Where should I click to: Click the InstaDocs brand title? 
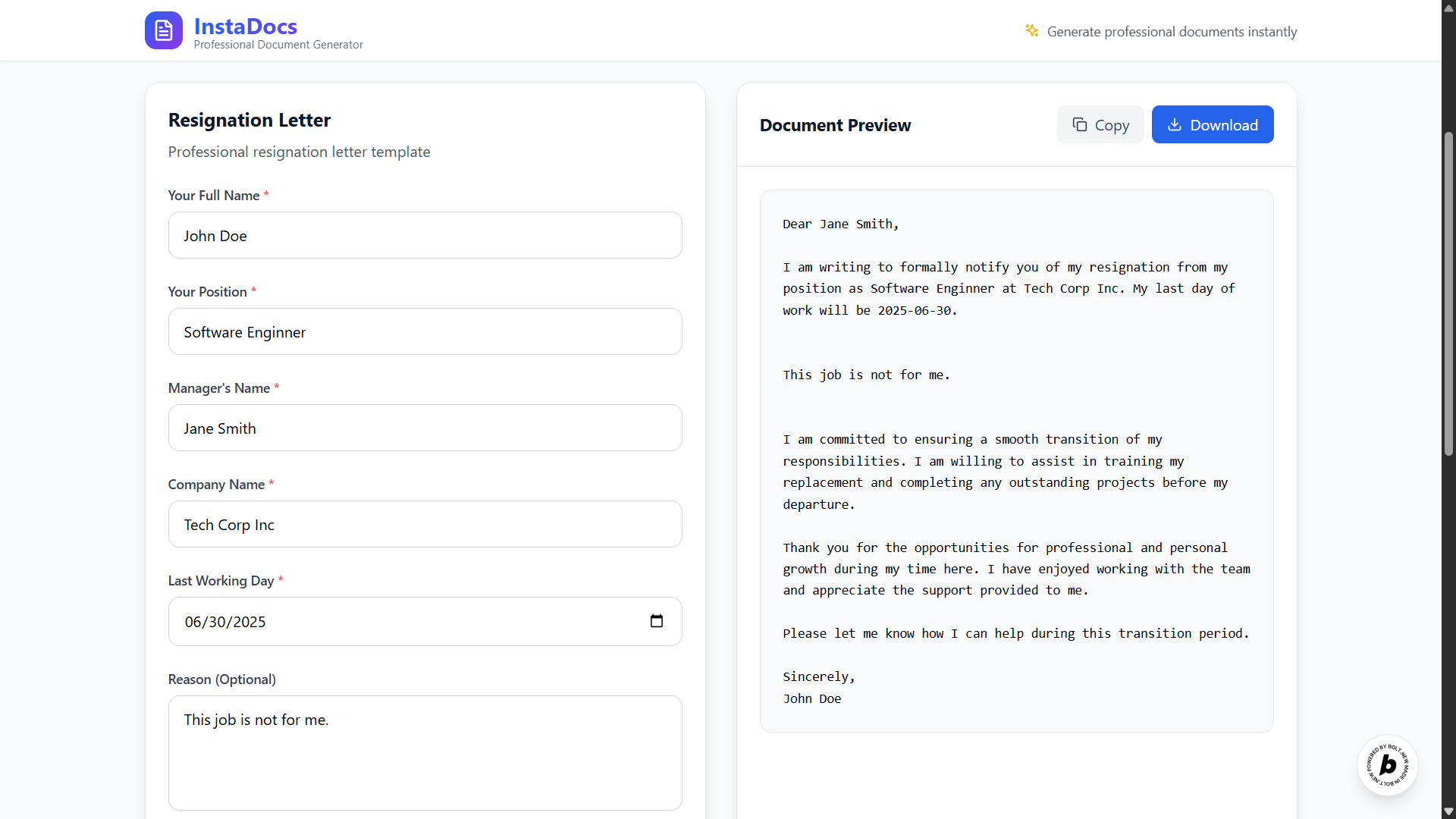click(x=246, y=27)
